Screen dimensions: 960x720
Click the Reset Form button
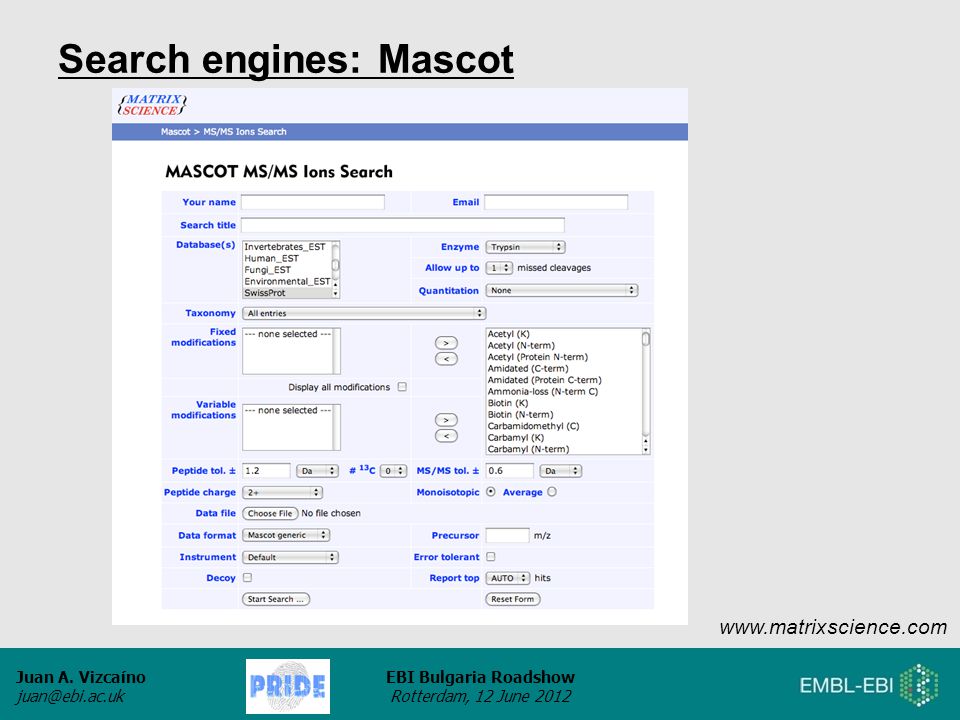tap(512, 599)
